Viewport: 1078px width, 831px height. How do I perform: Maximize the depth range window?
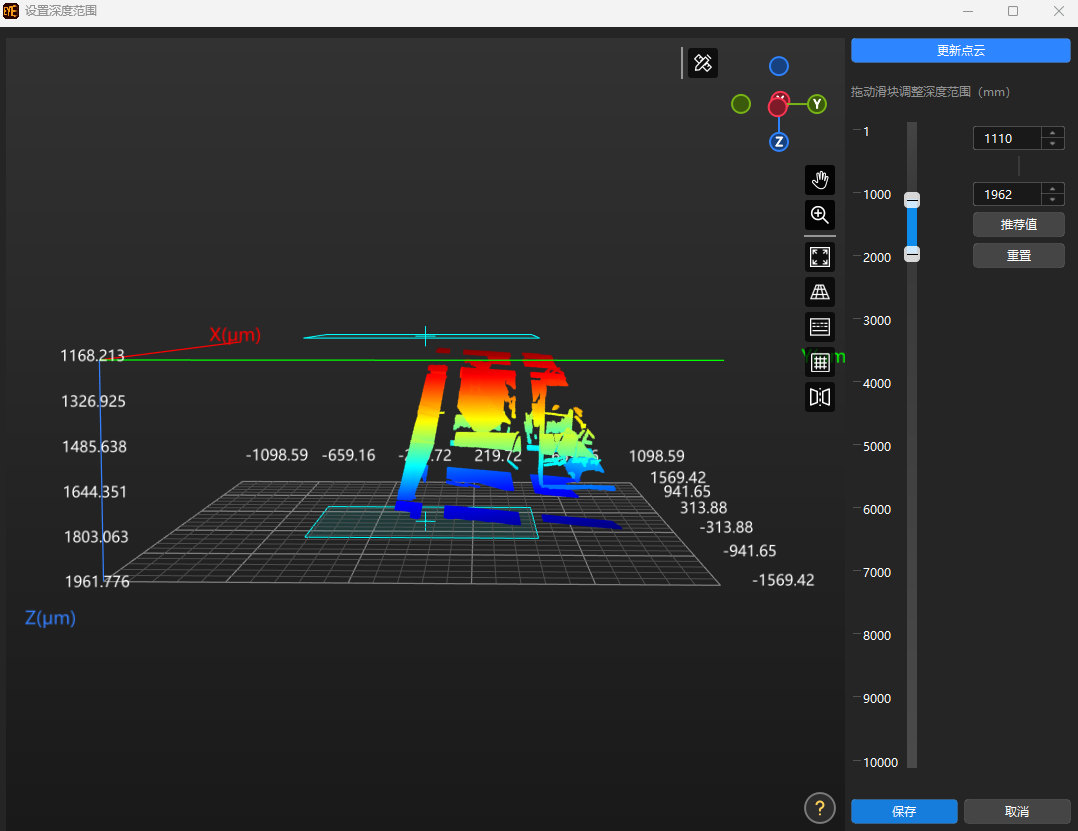coord(1013,11)
